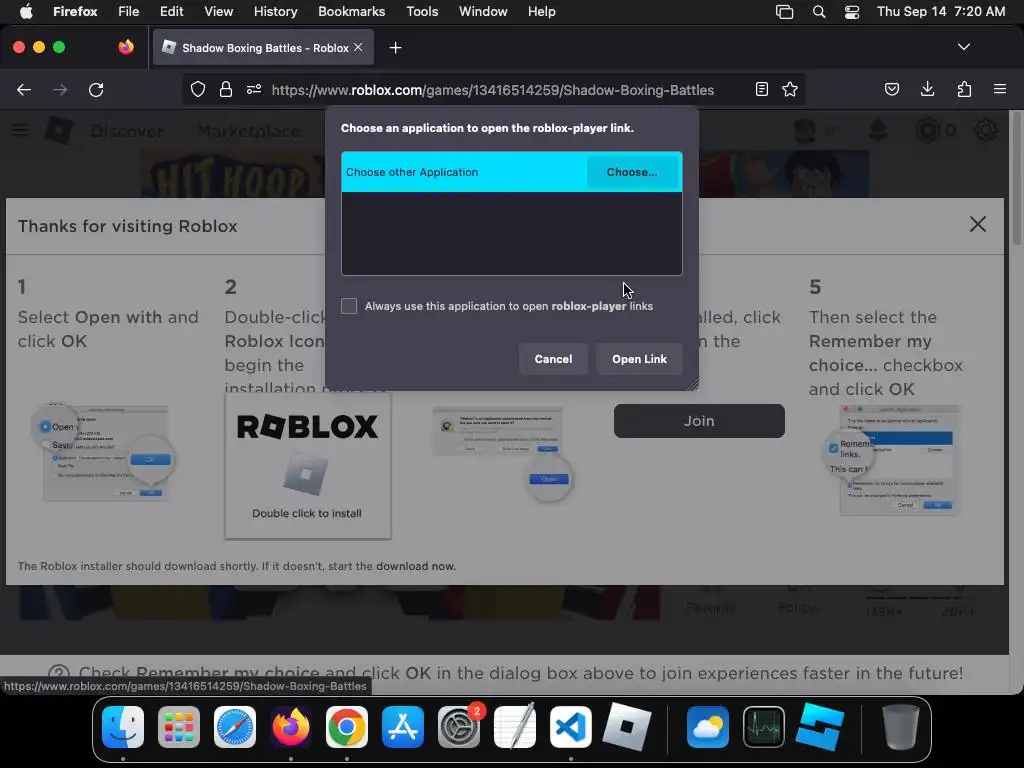Open System Settings from the Dock

(x=459, y=727)
